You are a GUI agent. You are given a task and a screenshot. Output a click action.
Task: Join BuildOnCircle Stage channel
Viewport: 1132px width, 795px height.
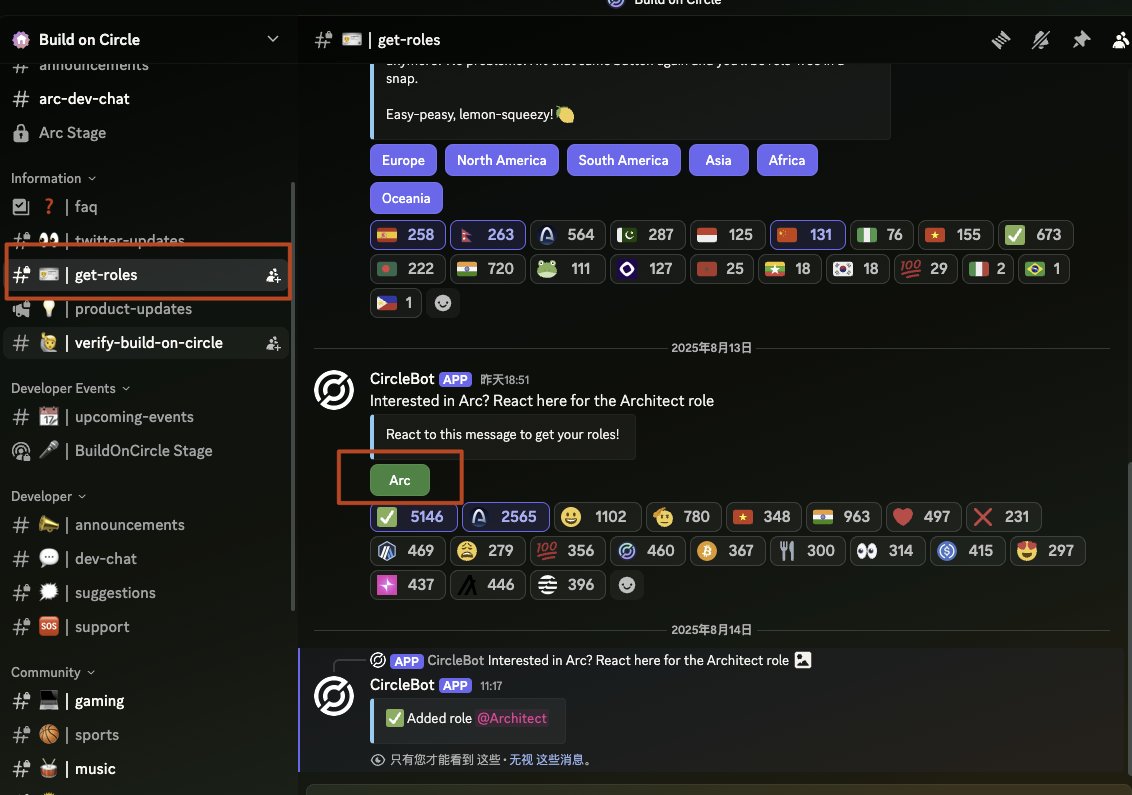(147, 451)
